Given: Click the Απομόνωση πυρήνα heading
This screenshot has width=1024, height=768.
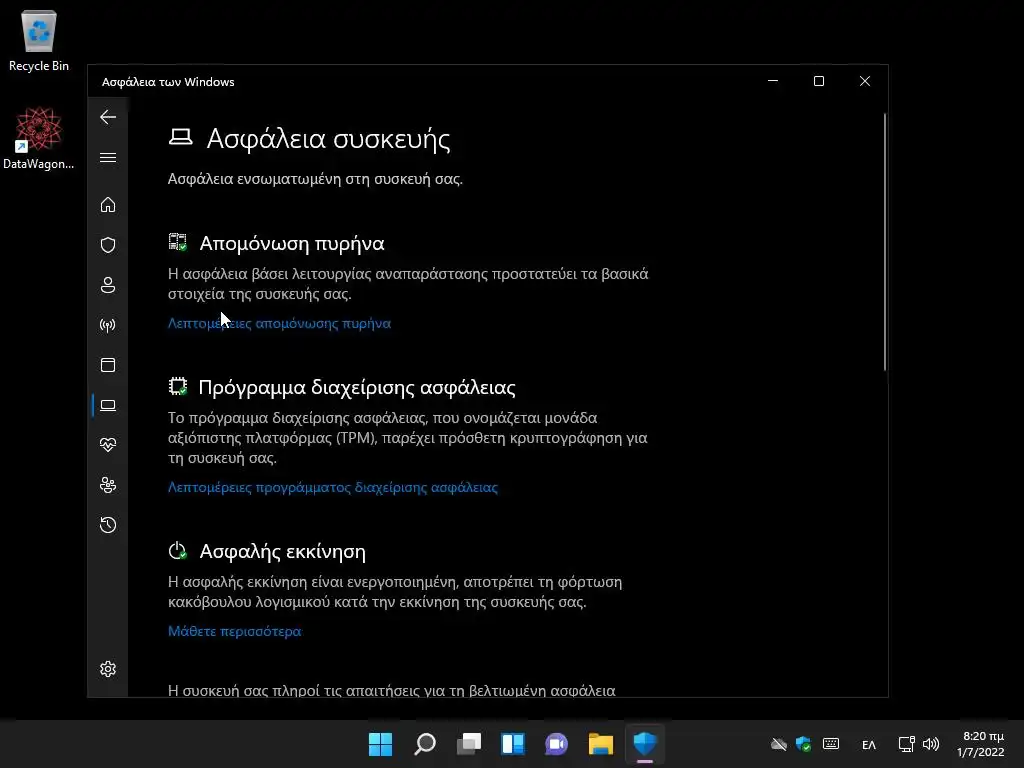Looking at the screenshot, I should tap(292, 244).
